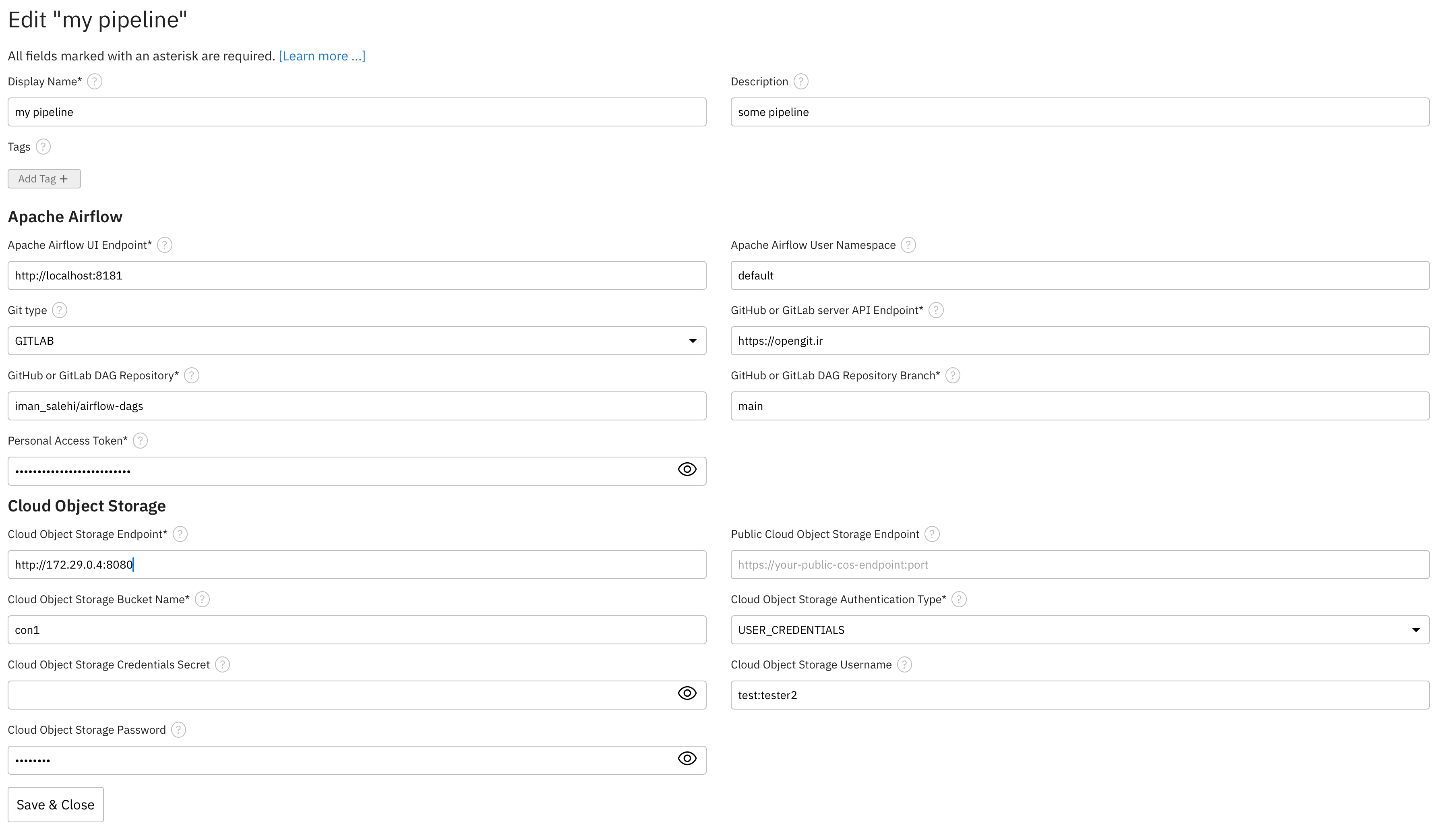Show the Personal Access Token value
The height and width of the screenshot is (836, 1456).
click(687, 470)
